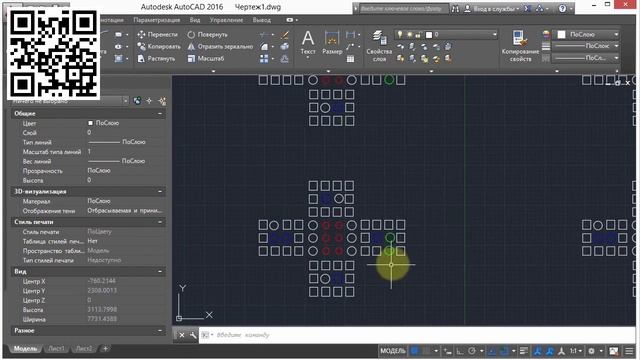The width and height of the screenshot is (640, 360).
Task: Click the keyword search field in title bar
Action: pos(403,8)
